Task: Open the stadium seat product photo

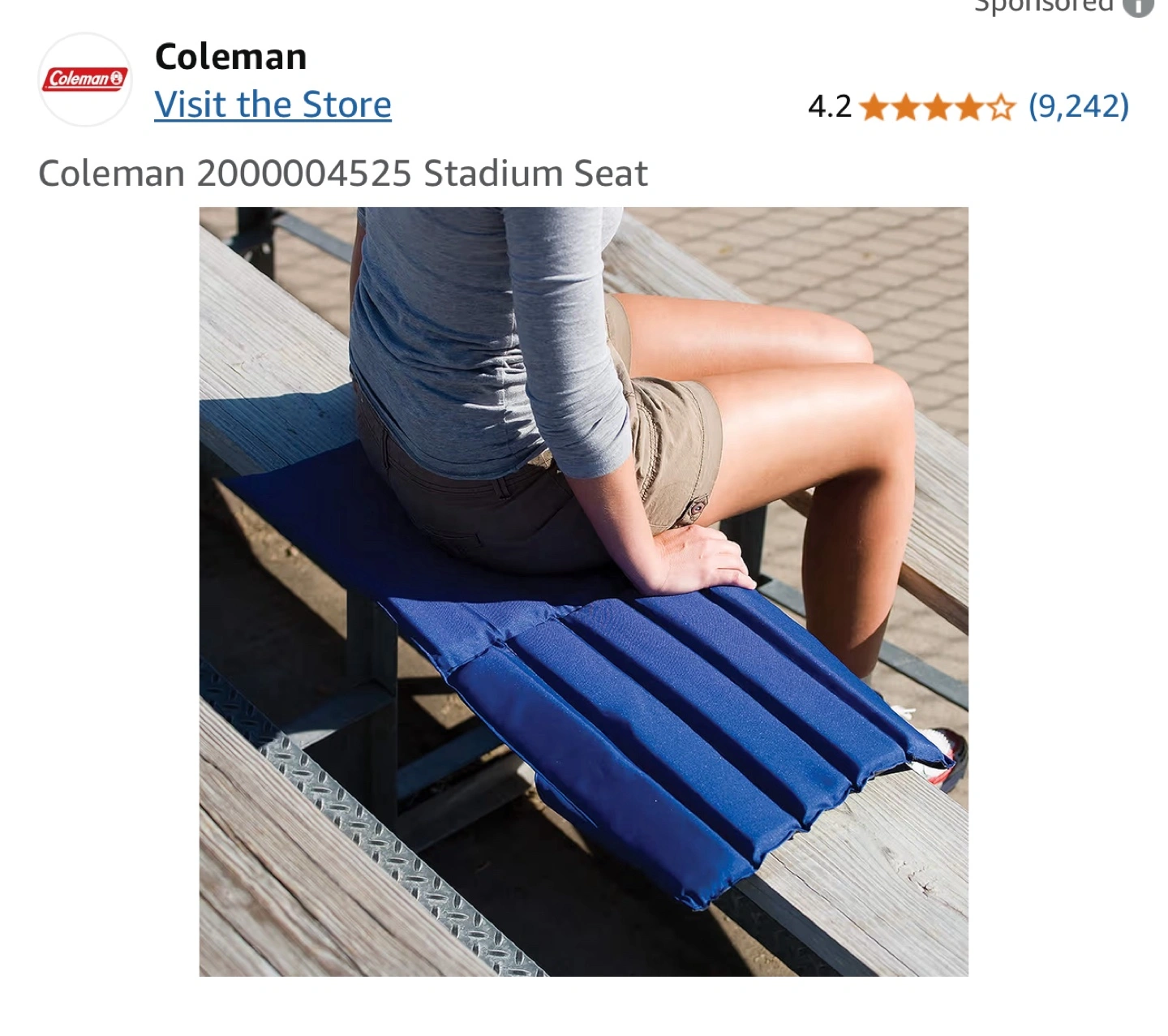Action: (584, 591)
